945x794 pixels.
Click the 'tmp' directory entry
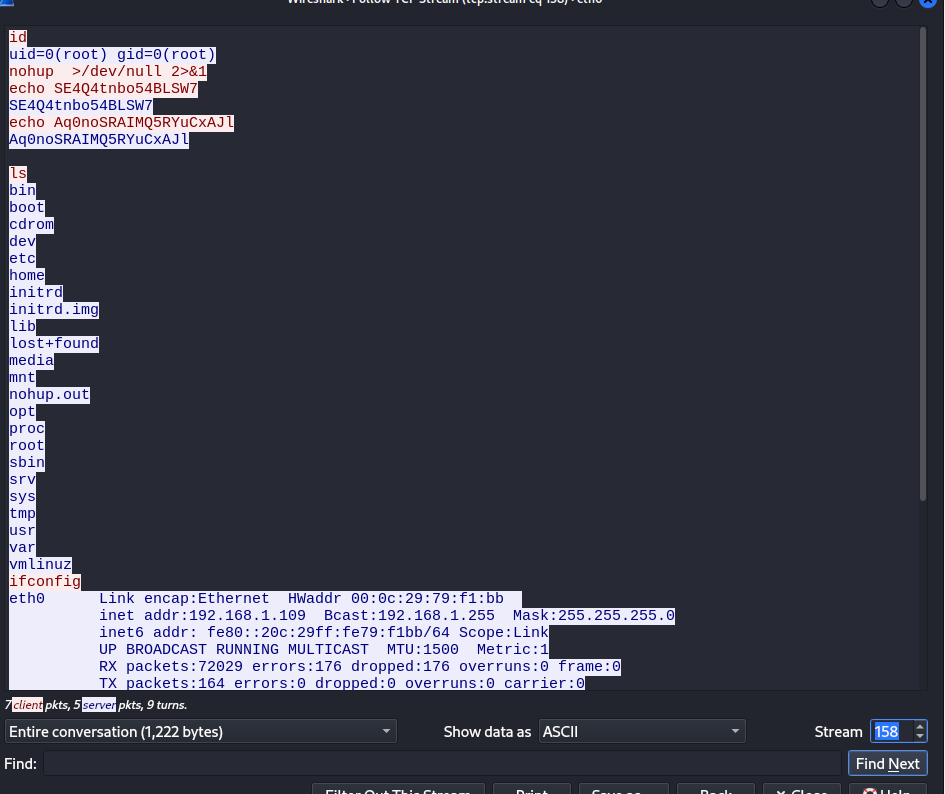(22, 514)
